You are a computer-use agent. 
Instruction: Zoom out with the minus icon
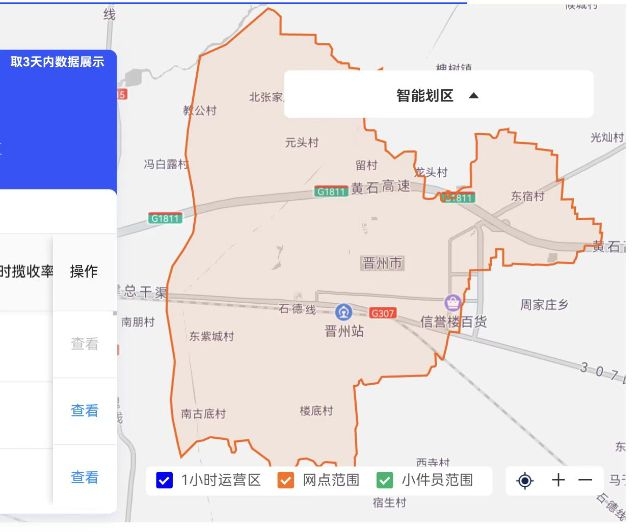pyautogui.click(x=585, y=480)
